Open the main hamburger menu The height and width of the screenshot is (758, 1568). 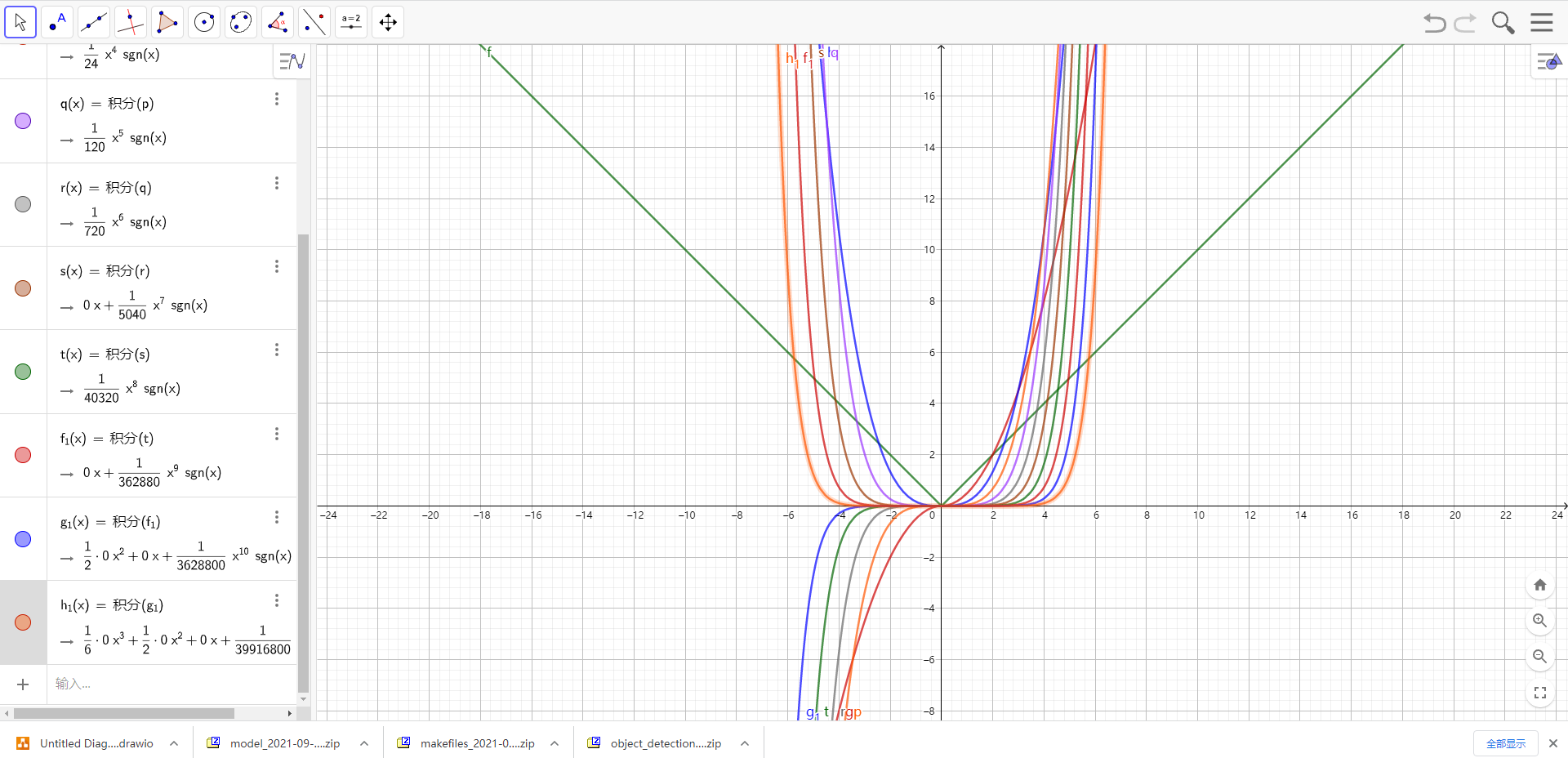pyautogui.click(x=1542, y=22)
